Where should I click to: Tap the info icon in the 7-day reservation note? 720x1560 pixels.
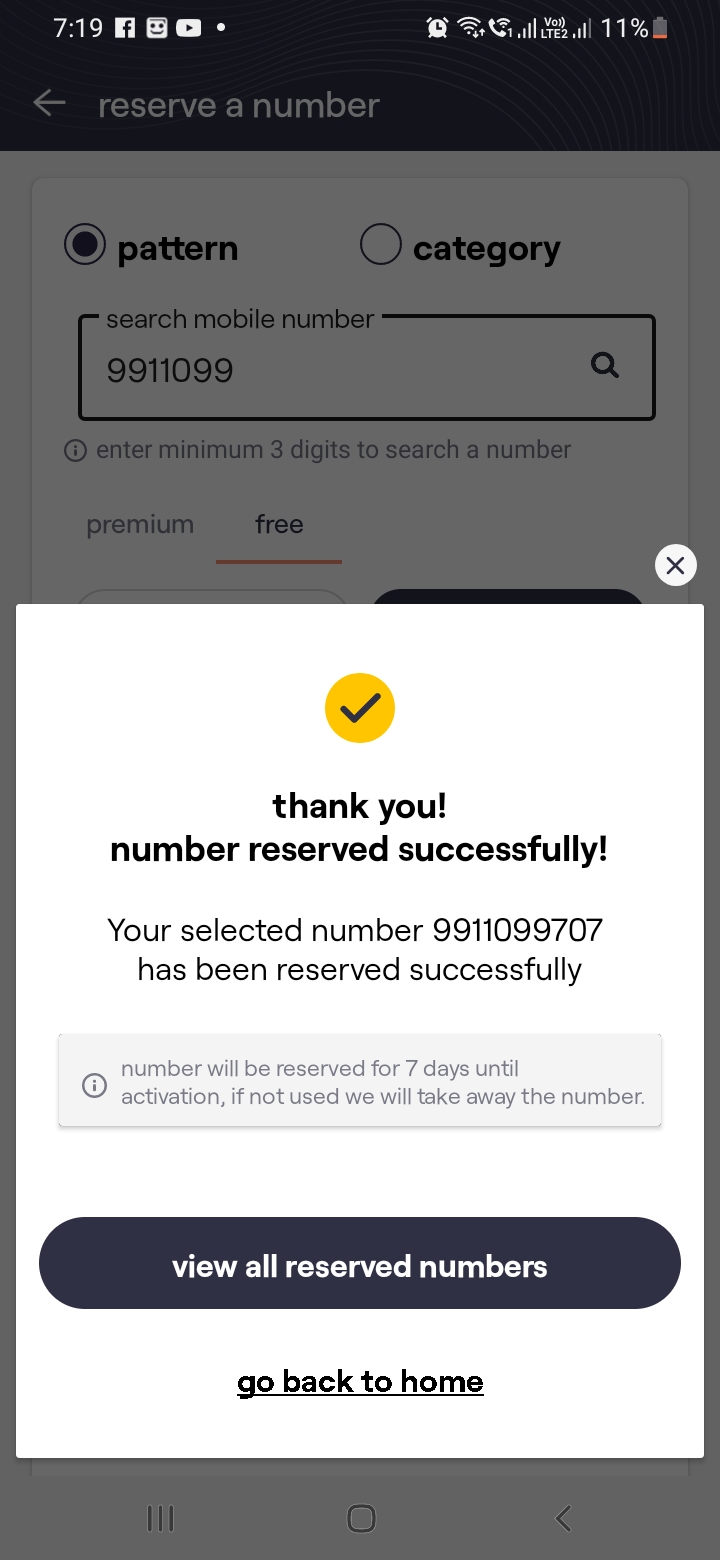point(94,1084)
